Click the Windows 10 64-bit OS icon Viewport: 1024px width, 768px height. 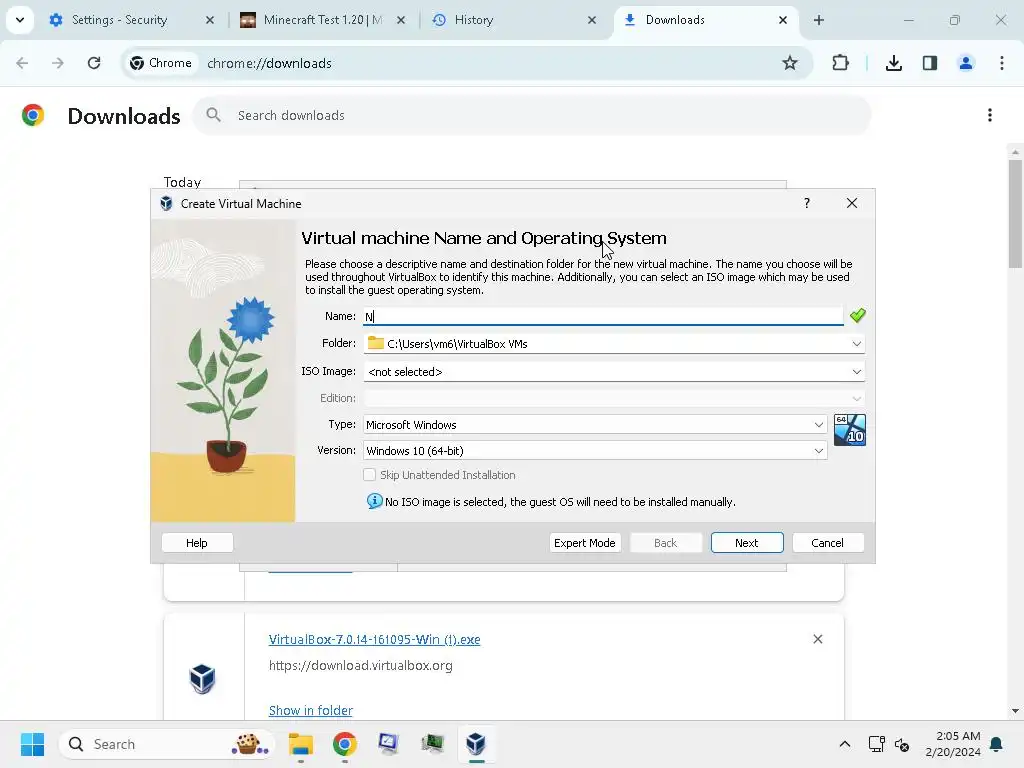(850, 430)
